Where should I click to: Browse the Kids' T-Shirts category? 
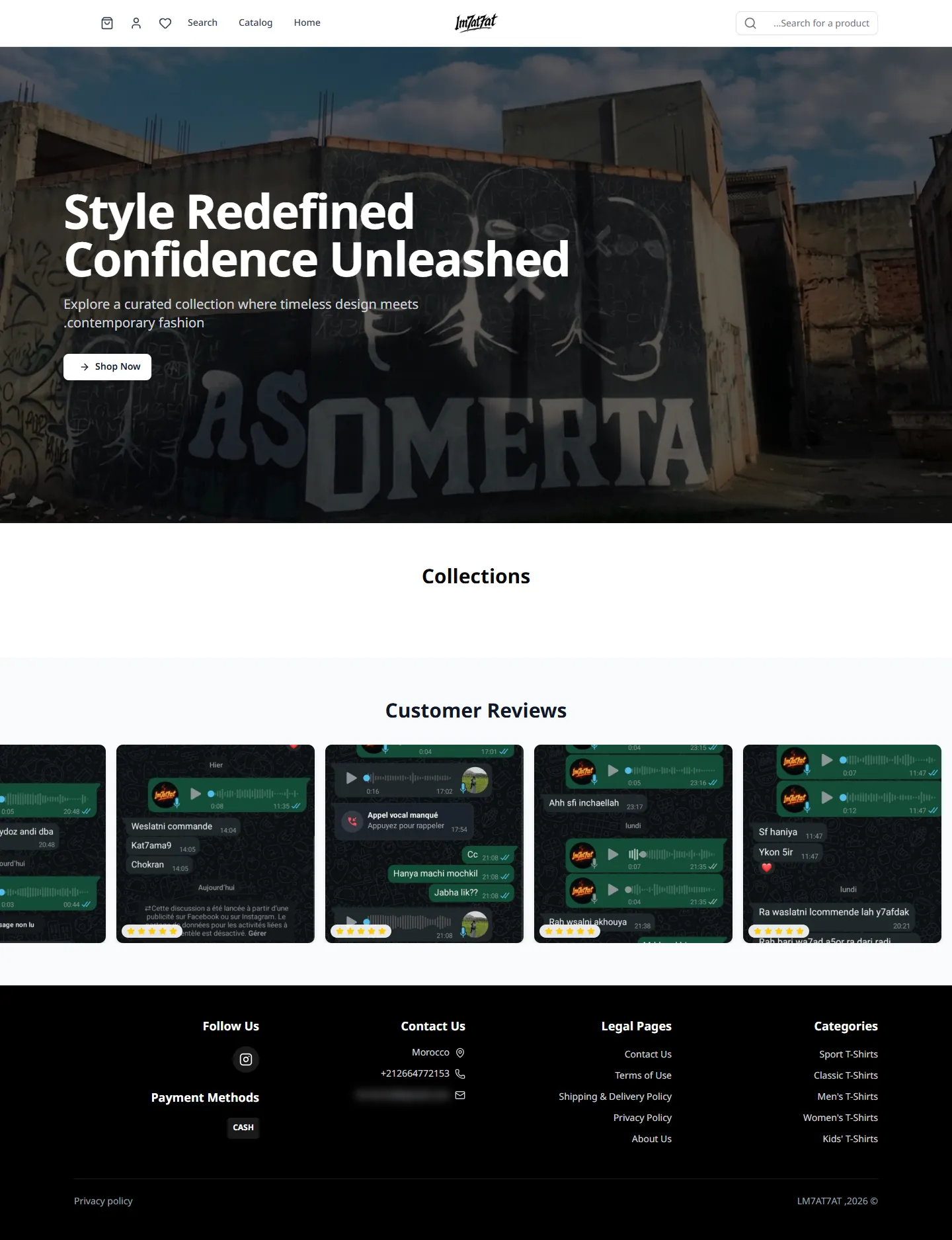pos(850,1139)
